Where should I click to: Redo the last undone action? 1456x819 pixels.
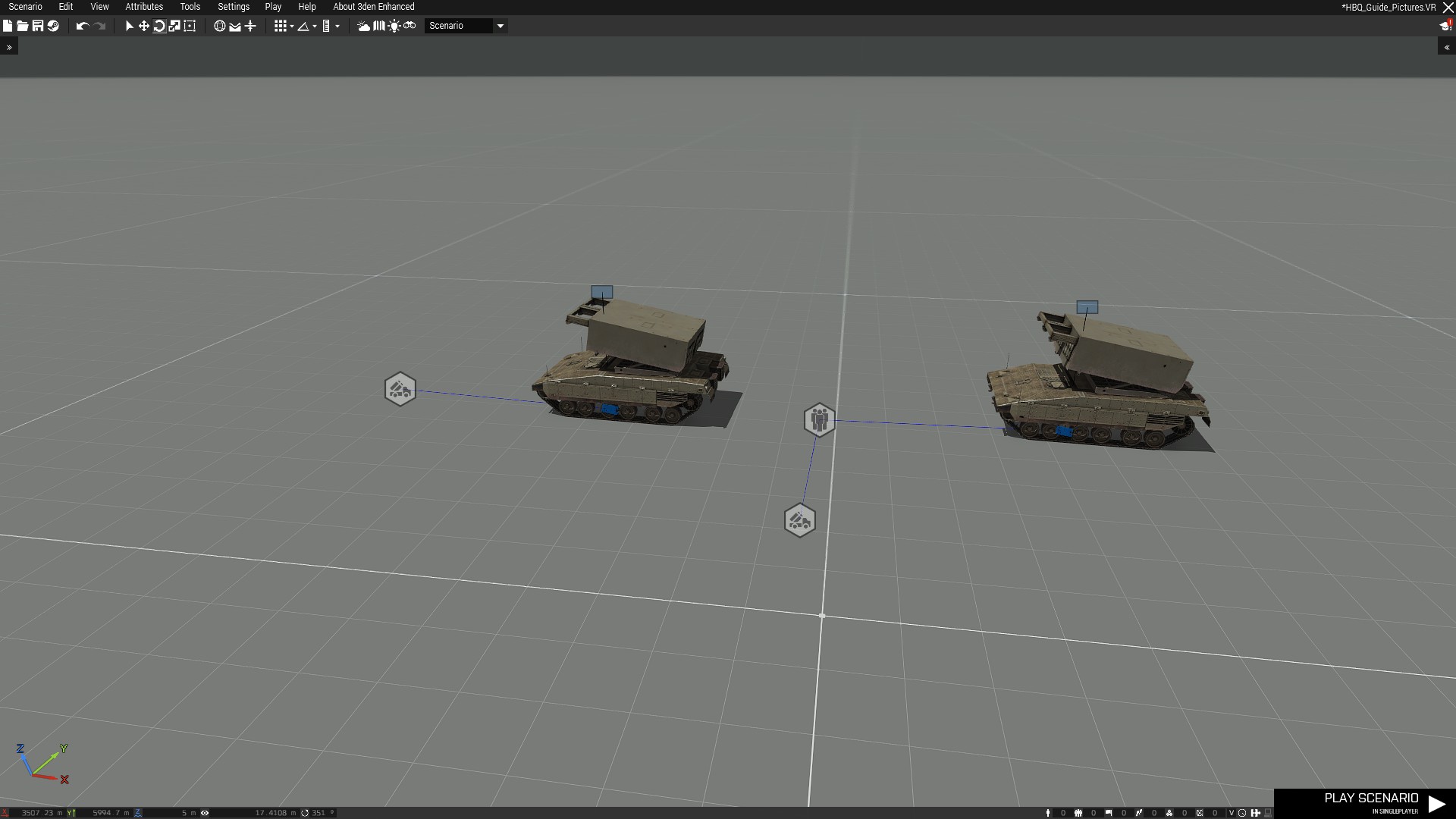pos(99,26)
